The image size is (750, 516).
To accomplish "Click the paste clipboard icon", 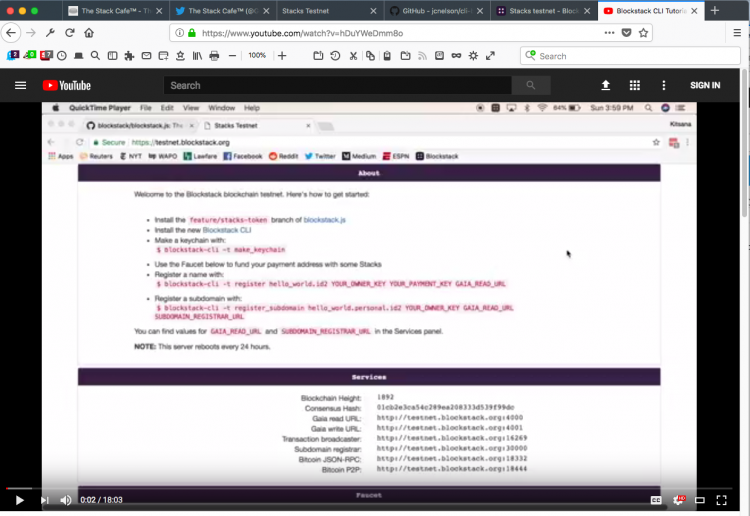I will coord(387,56).
